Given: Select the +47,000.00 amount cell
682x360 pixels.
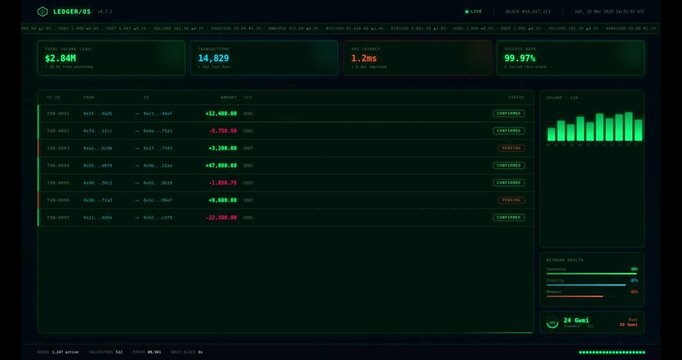Looking at the screenshot, I should [x=221, y=166].
